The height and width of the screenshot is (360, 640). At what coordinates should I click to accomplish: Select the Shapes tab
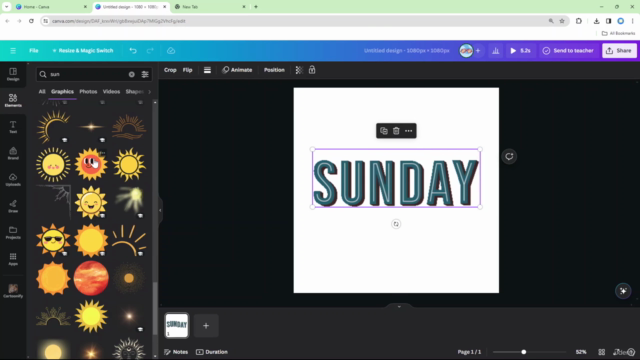(134, 91)
